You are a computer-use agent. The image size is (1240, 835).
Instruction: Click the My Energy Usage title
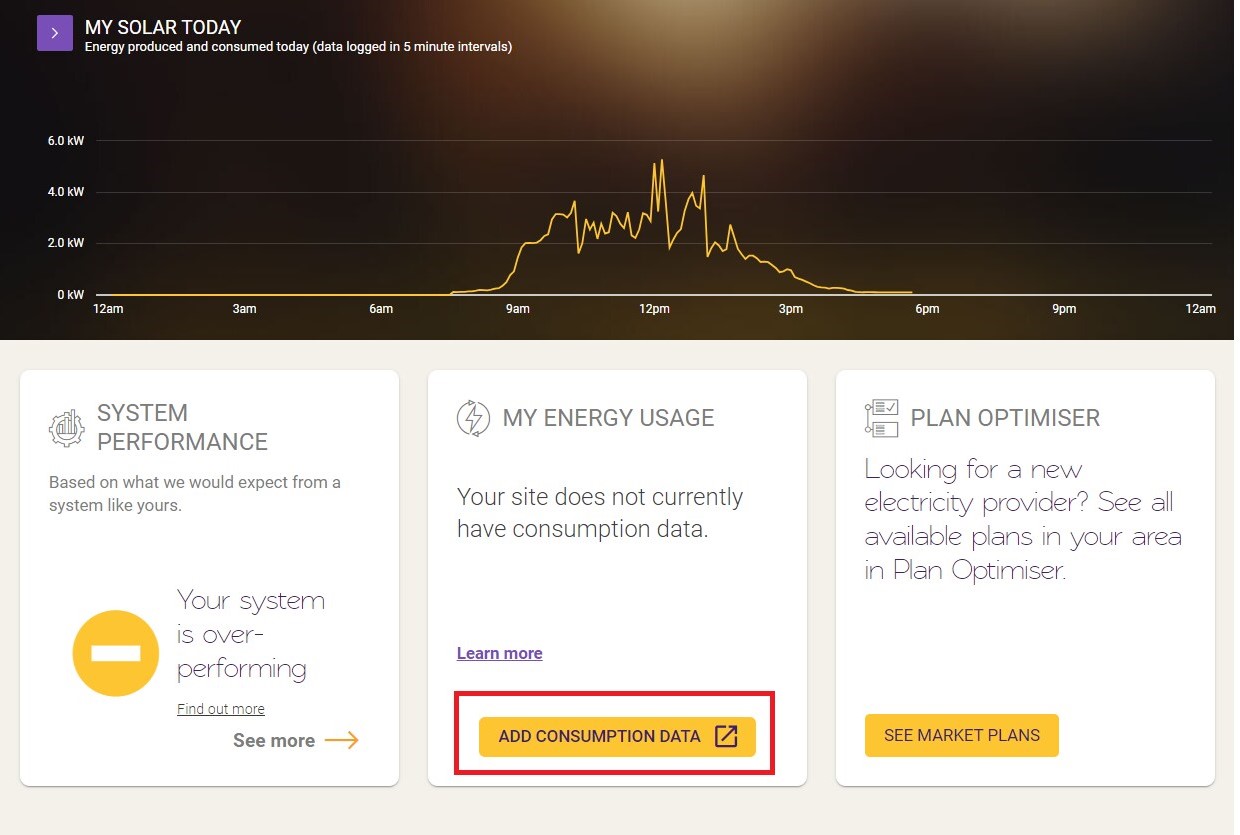[x=608, y=418]
